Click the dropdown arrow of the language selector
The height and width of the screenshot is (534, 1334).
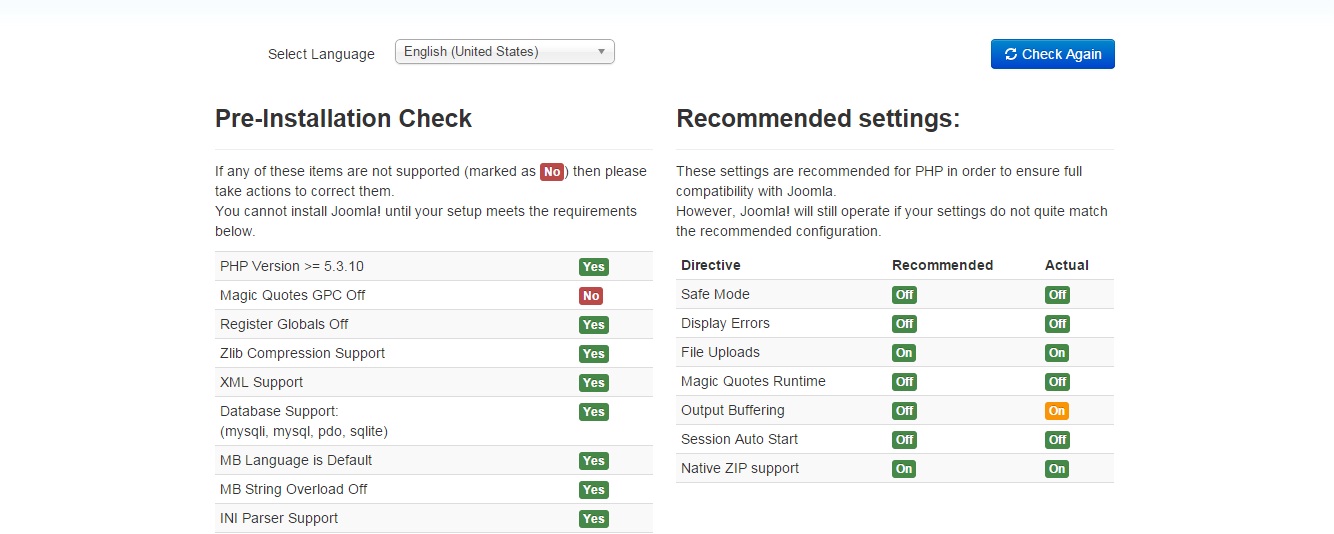point(601,52)
